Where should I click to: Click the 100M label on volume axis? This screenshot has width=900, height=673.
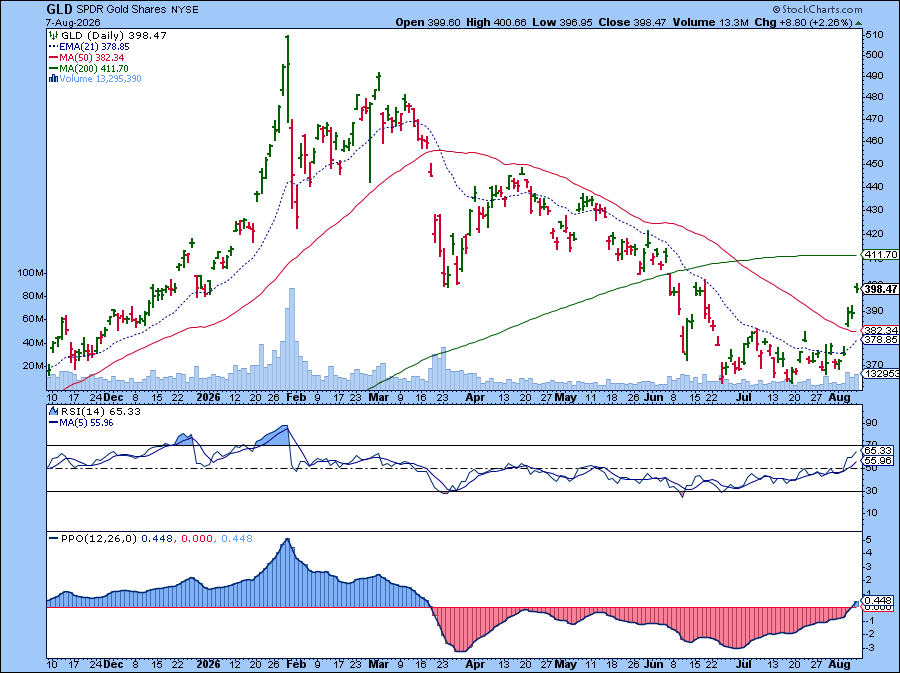tap(31, 273)
